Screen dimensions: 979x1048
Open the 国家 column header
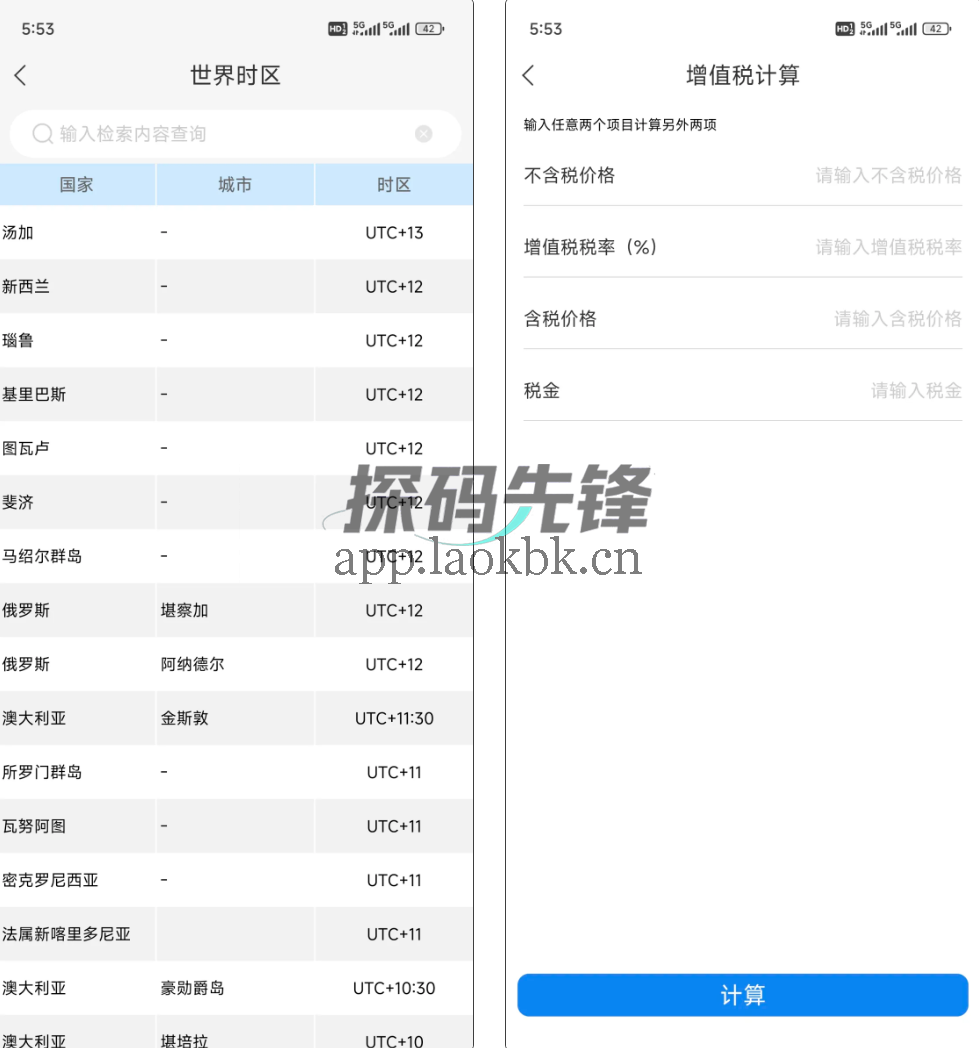(77, 184)
